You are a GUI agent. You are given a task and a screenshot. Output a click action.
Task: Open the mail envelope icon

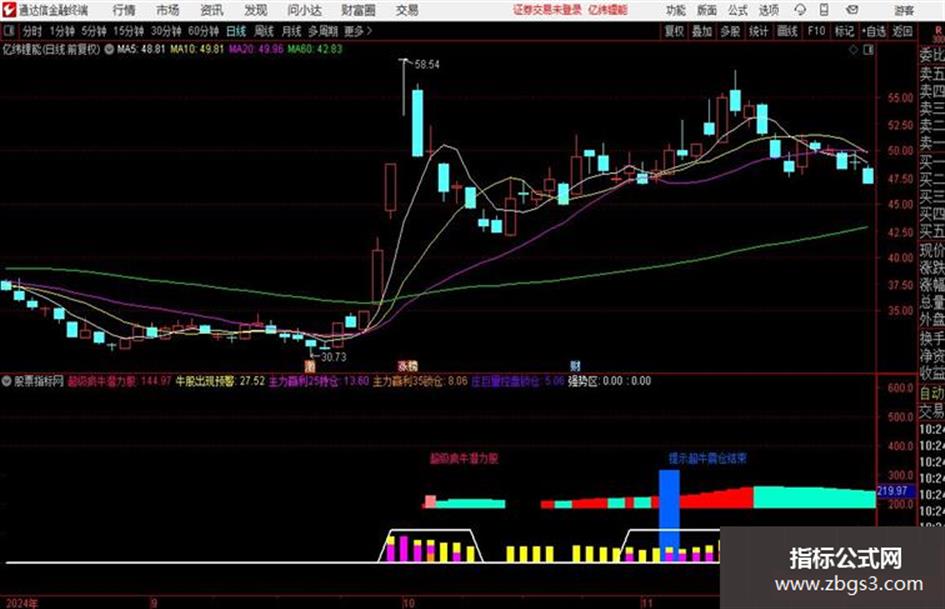[x=852, y=10]
